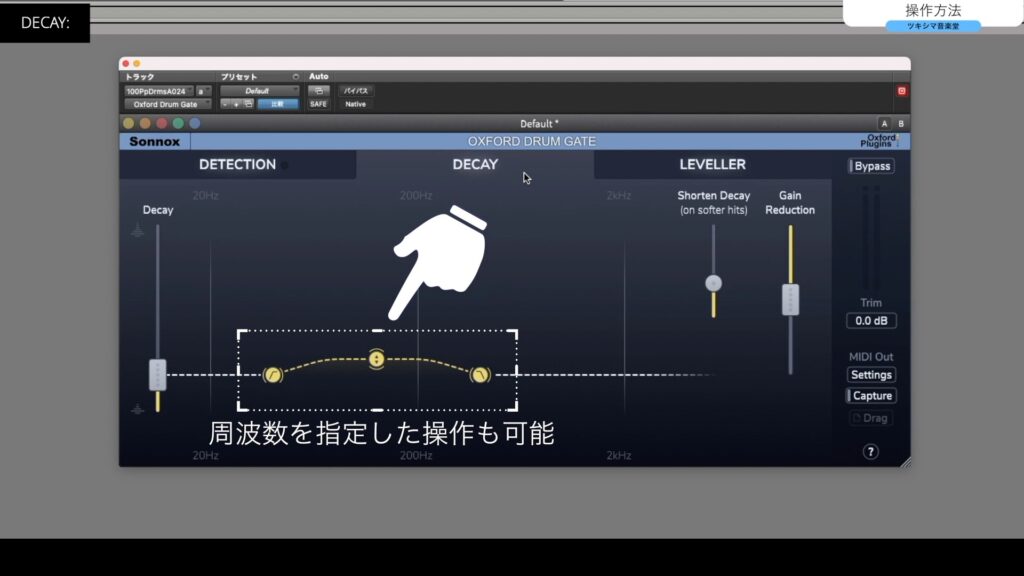1024x576 pixels.
Task: Open the preset settings folder icon
Action: [248, 104]
